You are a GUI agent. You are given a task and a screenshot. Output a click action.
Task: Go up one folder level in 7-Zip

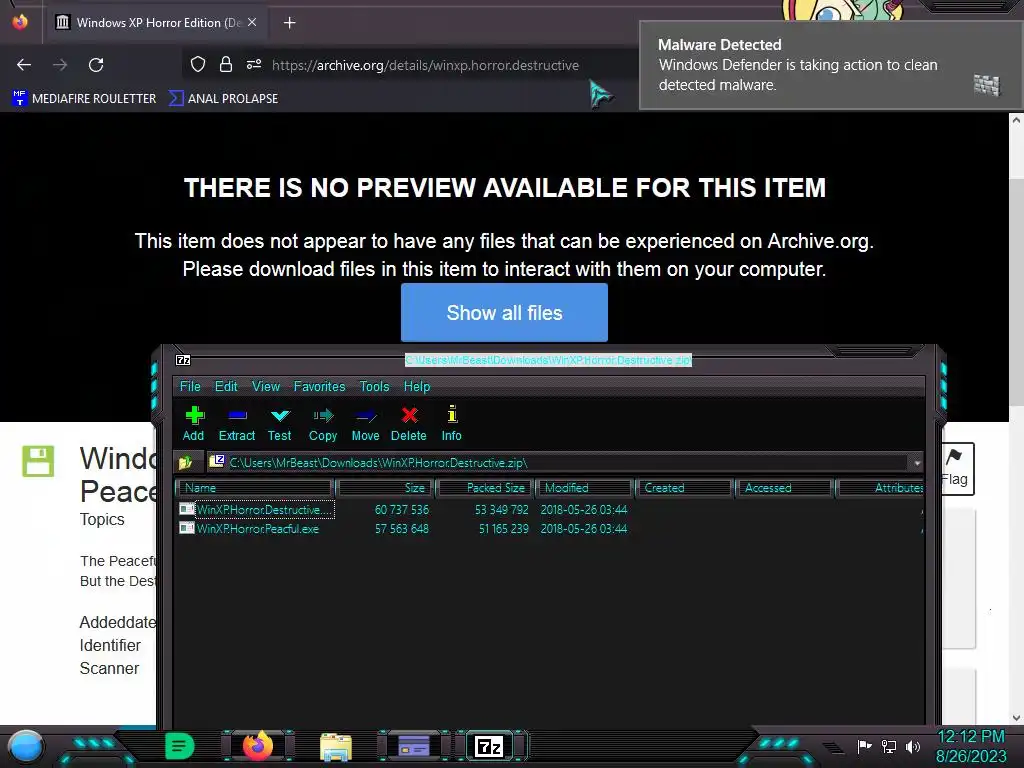click(x=185, y=463)
